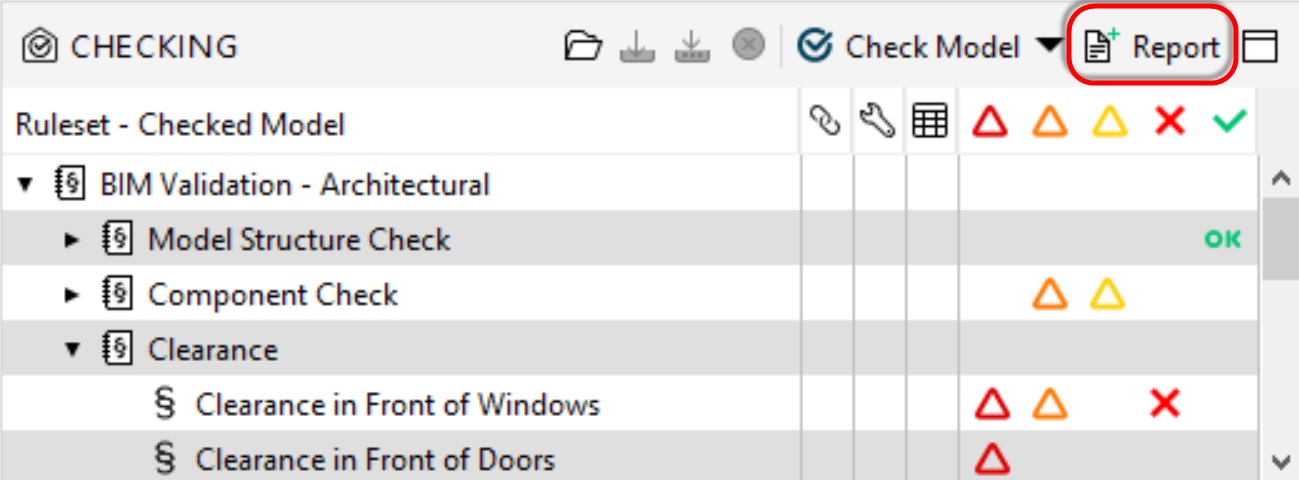
Task: Click the grey remove circle icon
Action: [x=748, y=45]
